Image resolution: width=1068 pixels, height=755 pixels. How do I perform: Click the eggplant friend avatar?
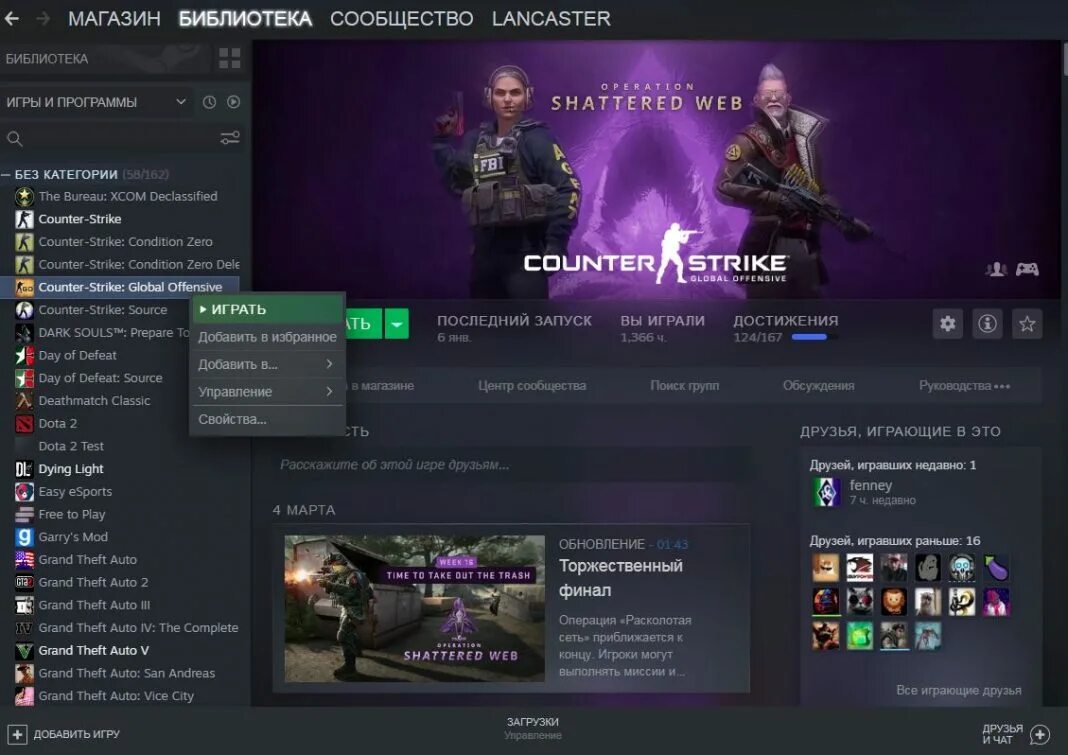click(x=996, y=568)
